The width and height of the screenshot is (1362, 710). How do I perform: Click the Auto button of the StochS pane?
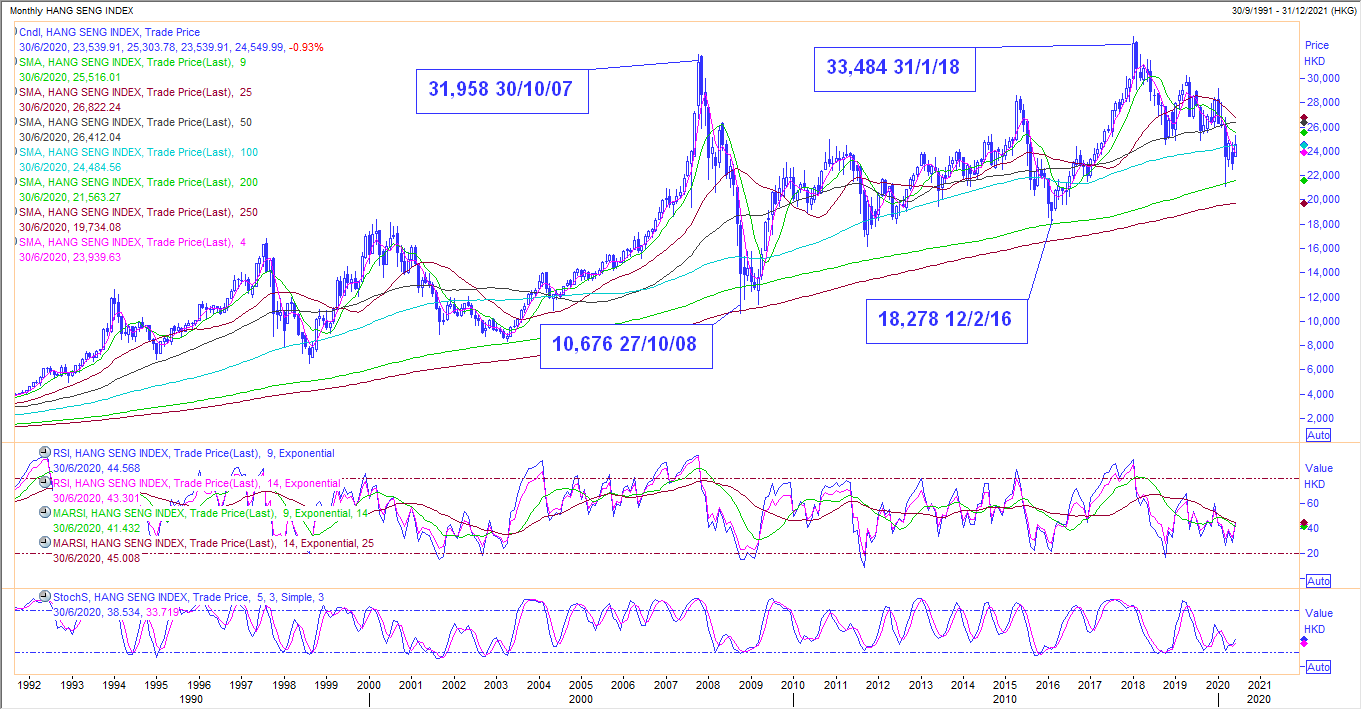[1319, 667]
